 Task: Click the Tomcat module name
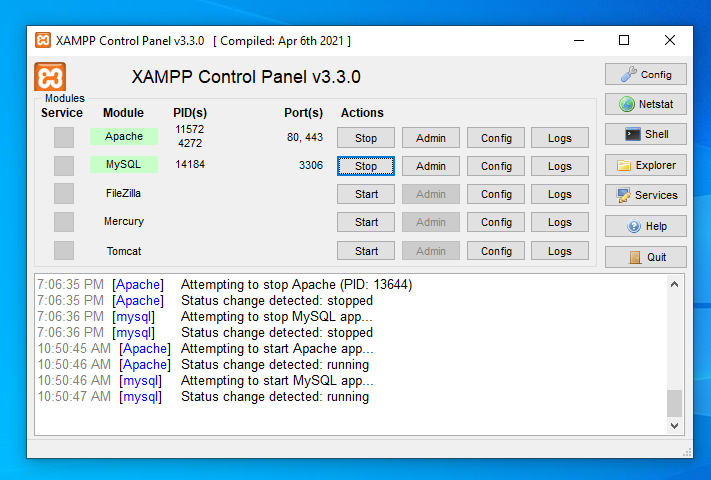(124, 251)
